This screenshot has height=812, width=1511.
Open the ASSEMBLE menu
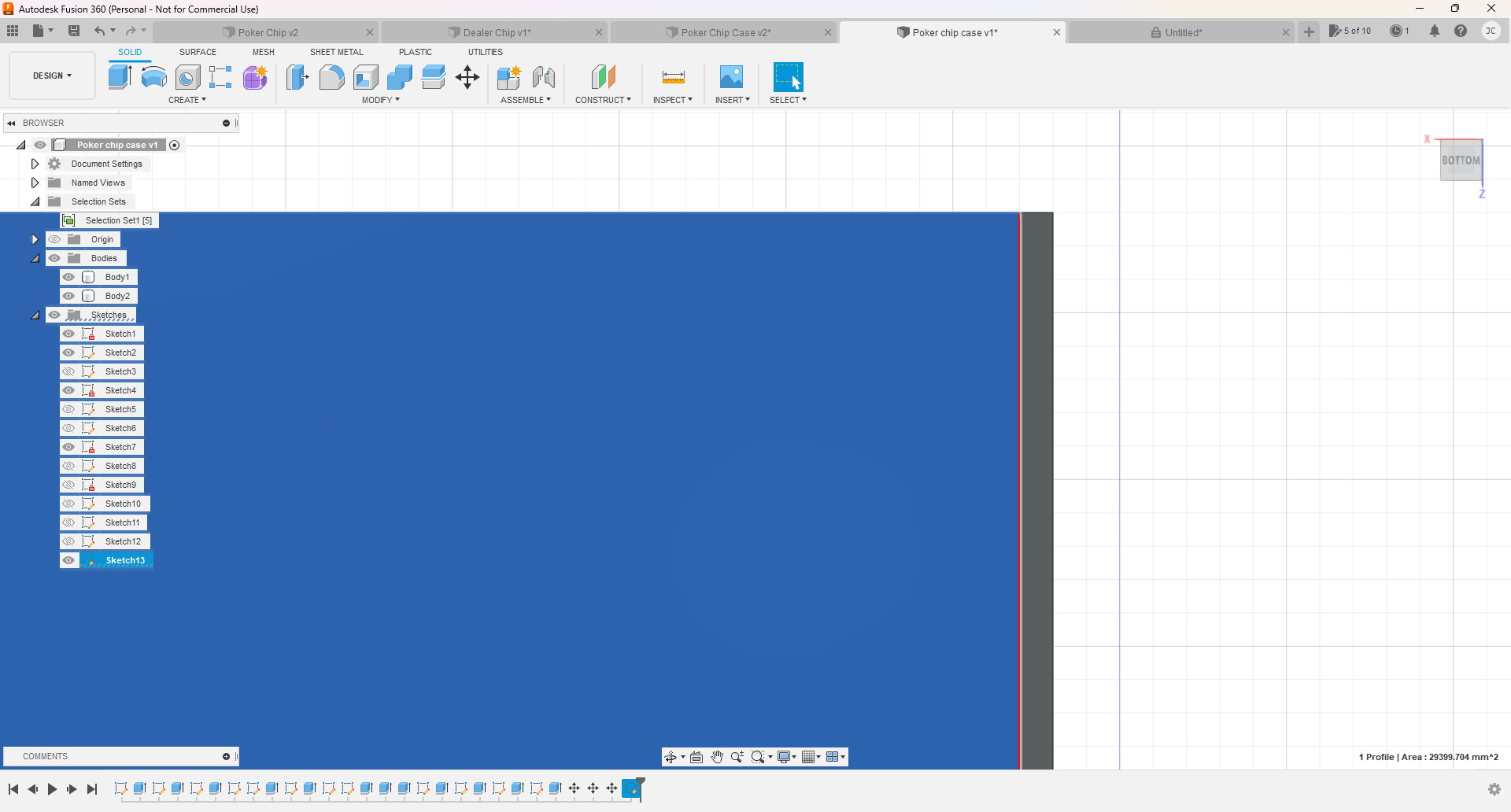click(x=526, y=100)
